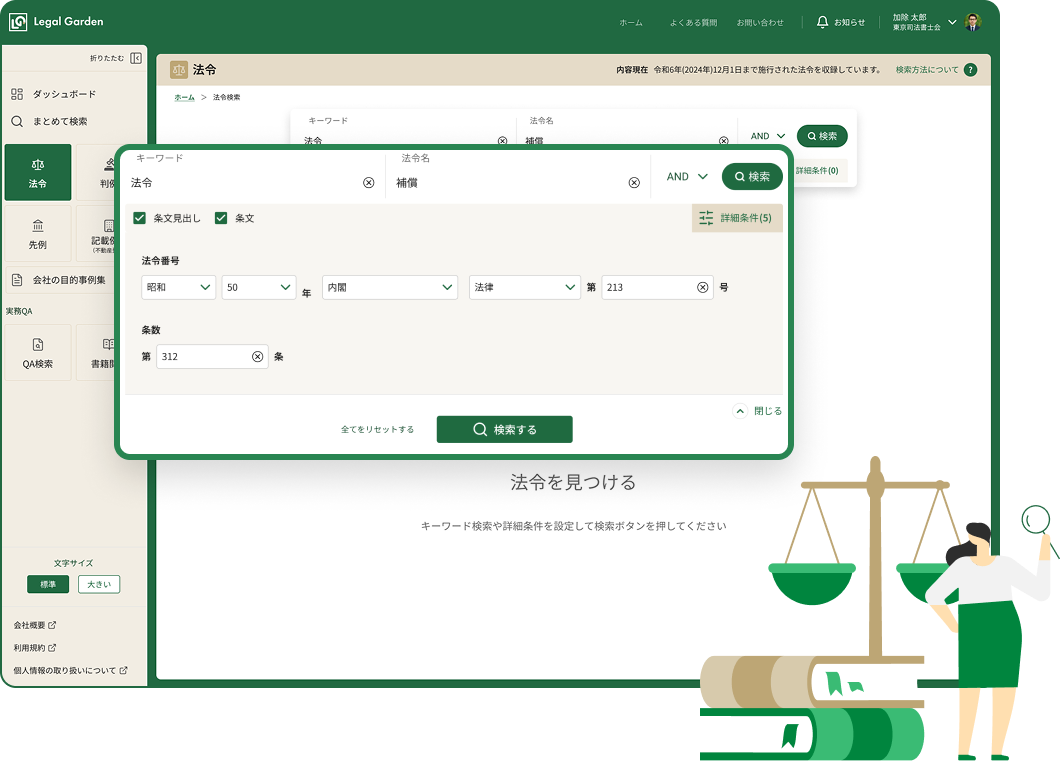
Task: Clear background キーワード field
Action: [x=502, y=141]
